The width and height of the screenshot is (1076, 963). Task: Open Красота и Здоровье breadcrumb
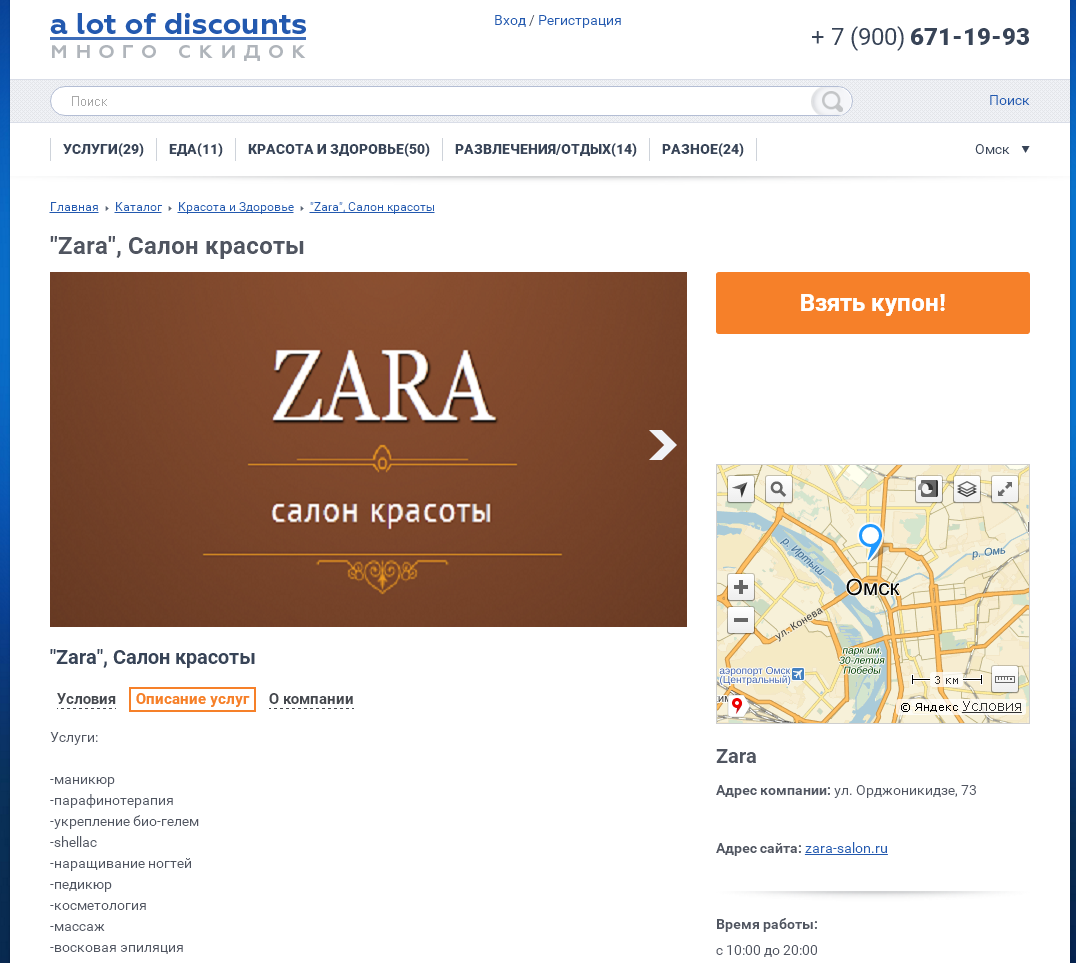pos(235,207)
